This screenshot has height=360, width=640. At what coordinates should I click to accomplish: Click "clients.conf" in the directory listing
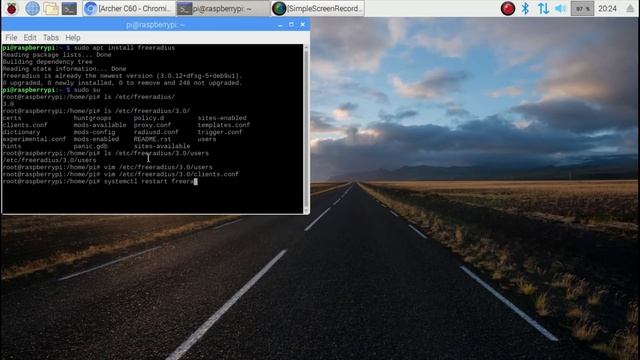pyautogui.click(x=25, y=125)
